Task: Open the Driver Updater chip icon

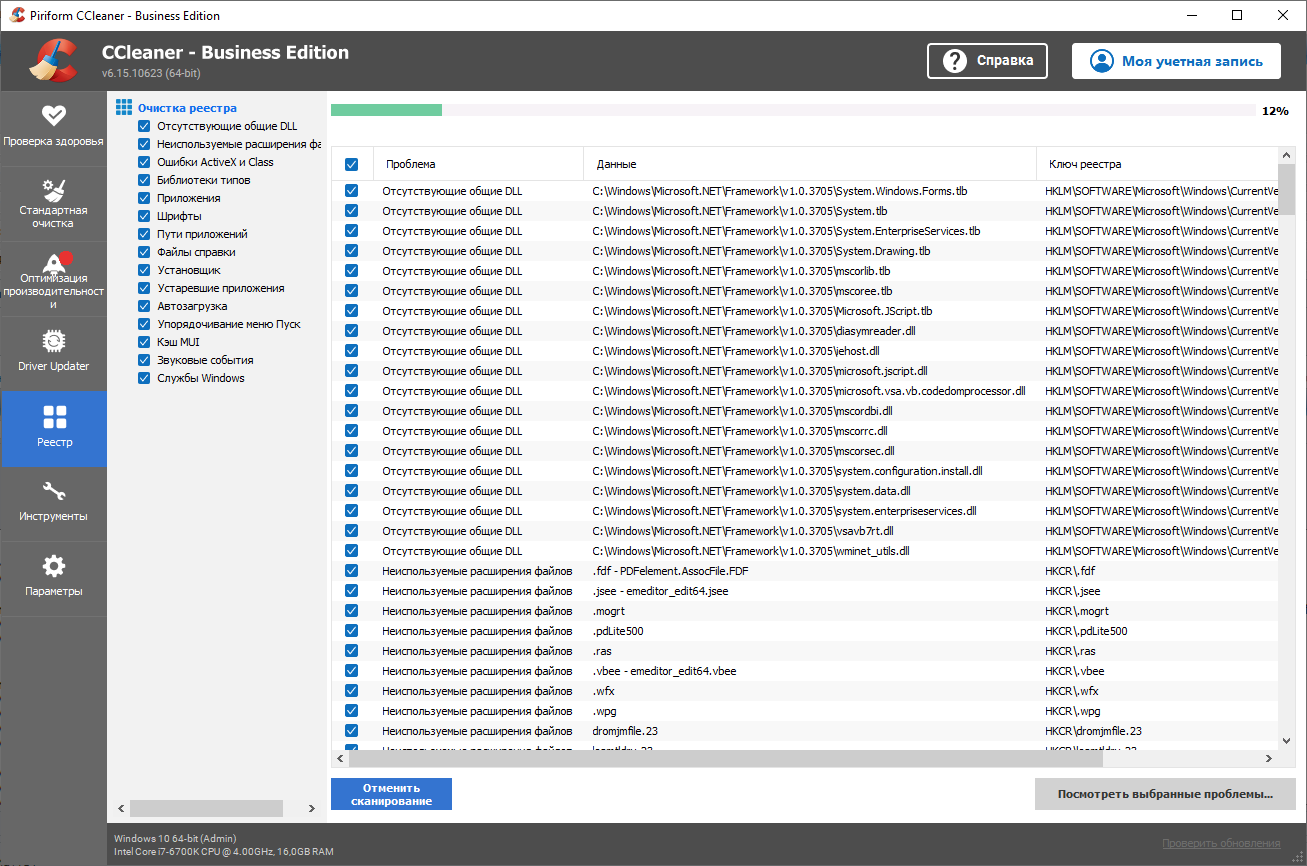Action: pos(54,342)
